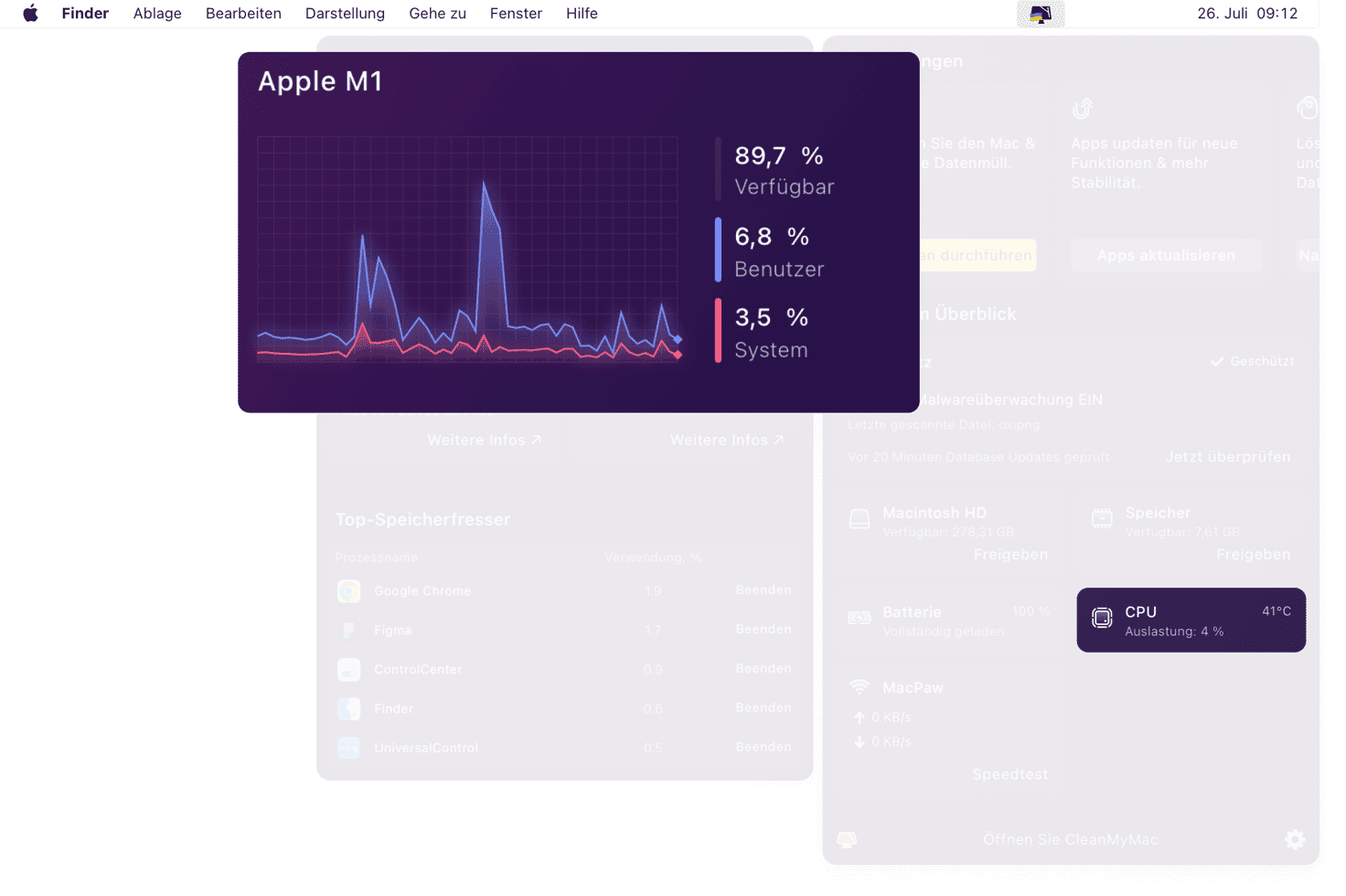Quit Finder with Beenden
Viewport: 1346px width, 896px height.
[763, 708]
